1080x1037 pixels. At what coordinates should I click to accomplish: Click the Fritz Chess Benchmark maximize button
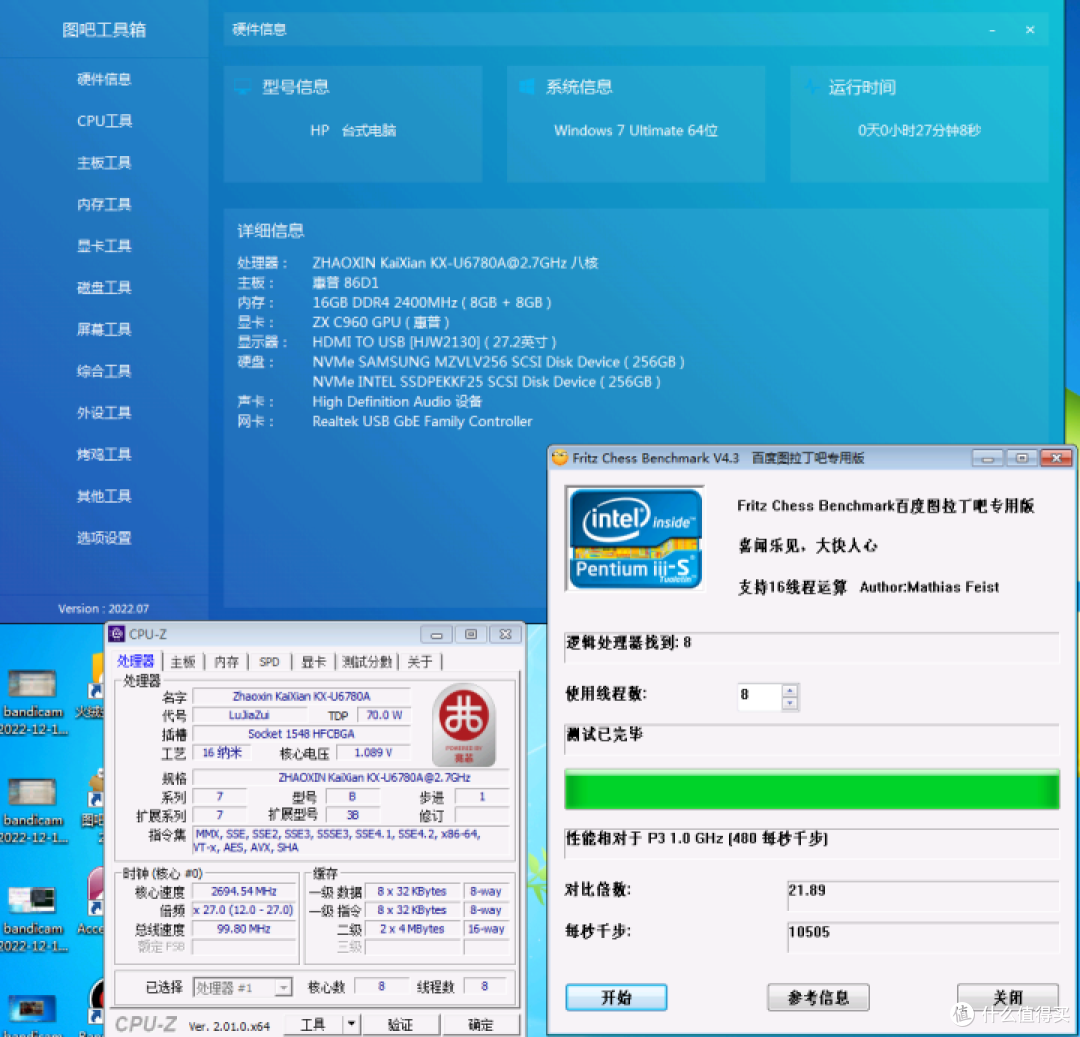pyautogui.click(x=1022, y=458)
